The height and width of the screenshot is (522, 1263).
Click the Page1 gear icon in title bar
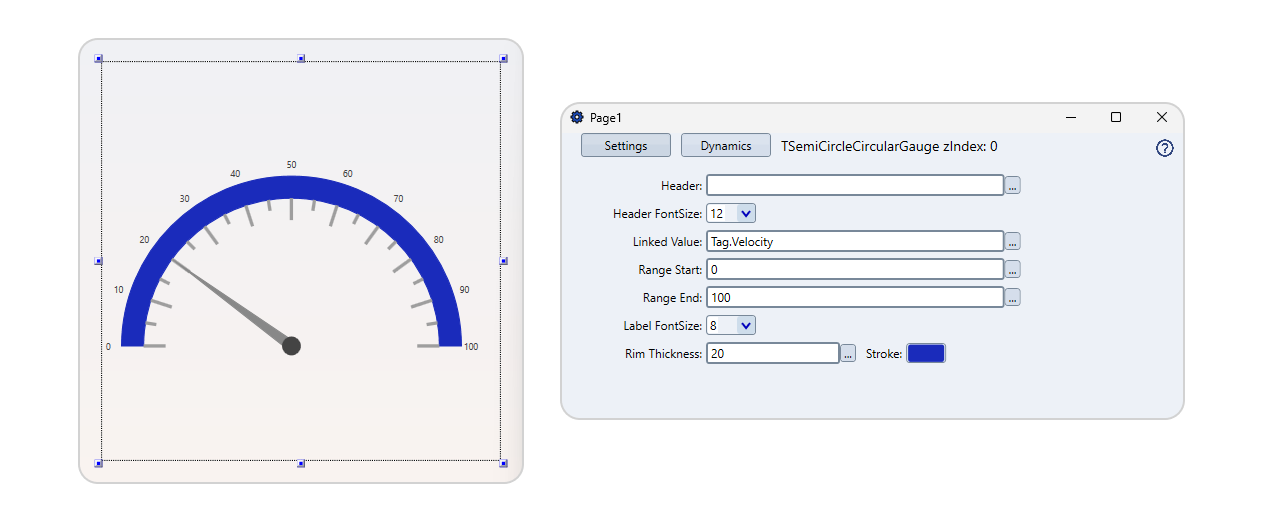tap(577, 117)
